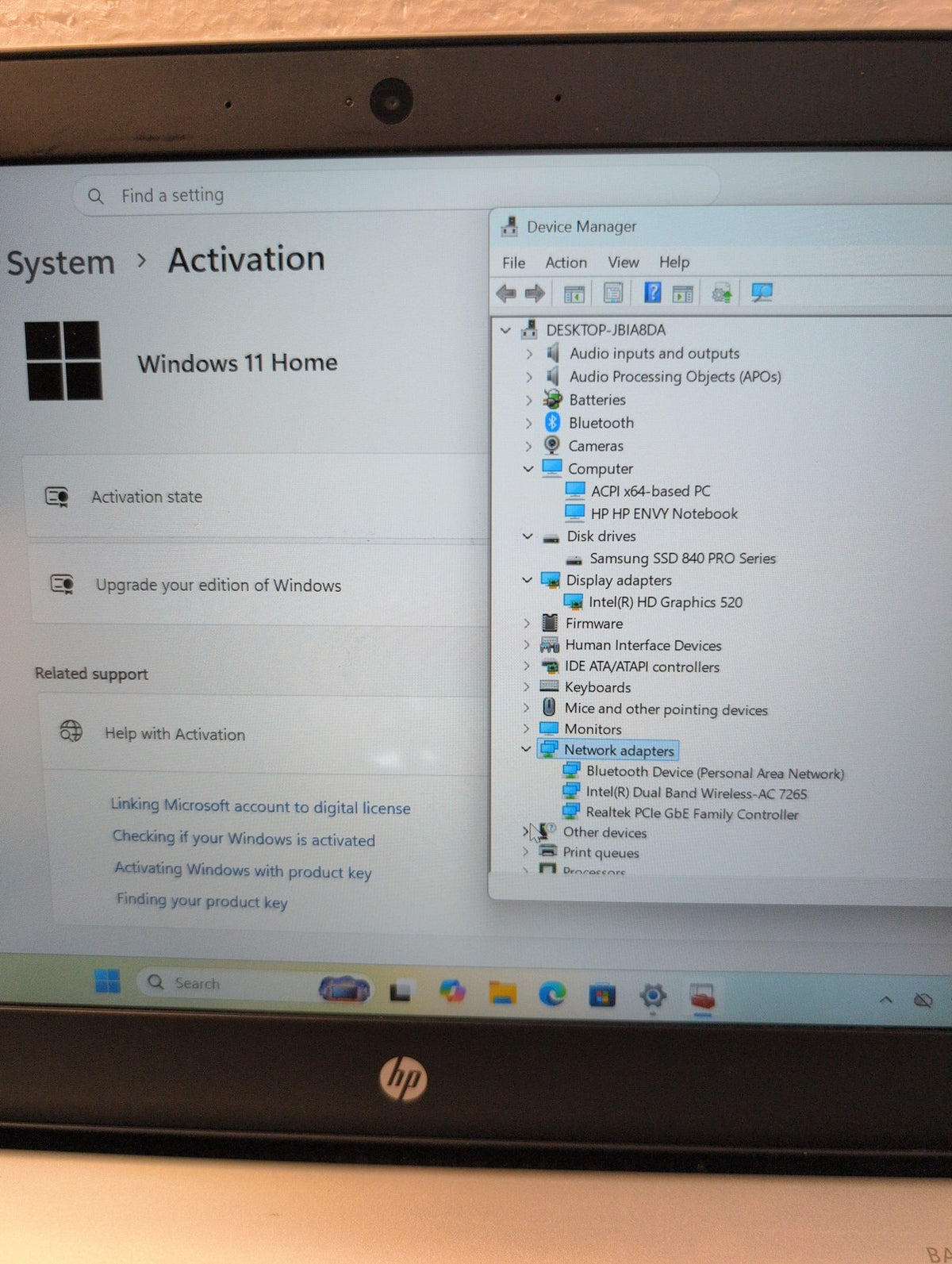Click the Keyboards icon in device tree
This screenshot has width=952, height=1264.
coord(549,686)
